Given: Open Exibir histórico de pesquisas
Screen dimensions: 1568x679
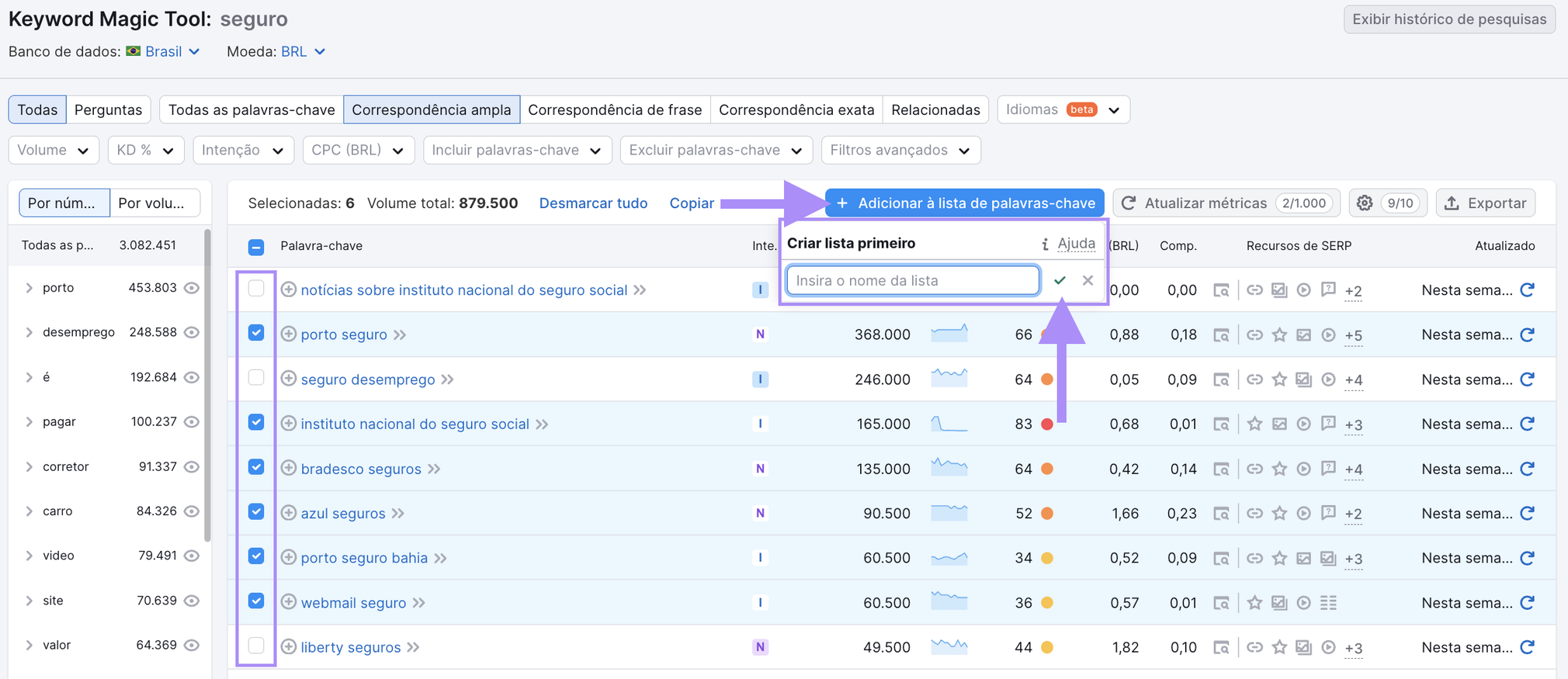Looking at the screenshot, I should click(1449, 19).
